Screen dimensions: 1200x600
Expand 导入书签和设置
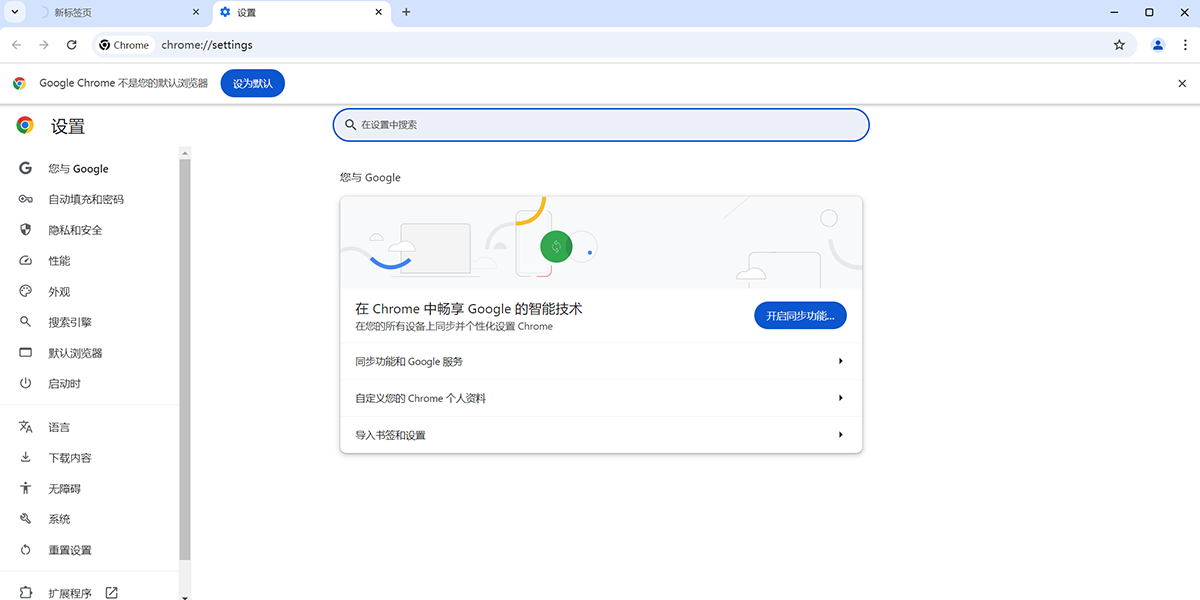tap(600, 435)
